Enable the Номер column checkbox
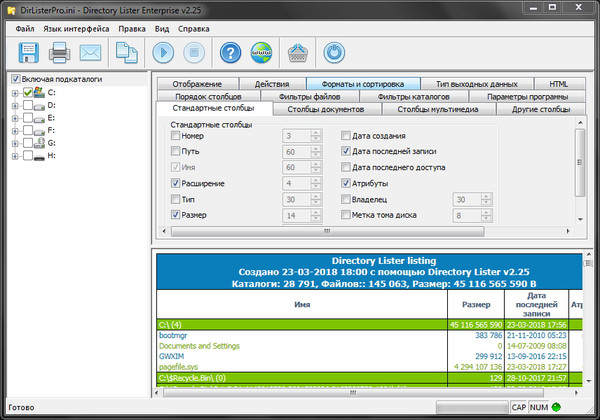The height and width of the screenshot is (420, 600). [176, 135]
